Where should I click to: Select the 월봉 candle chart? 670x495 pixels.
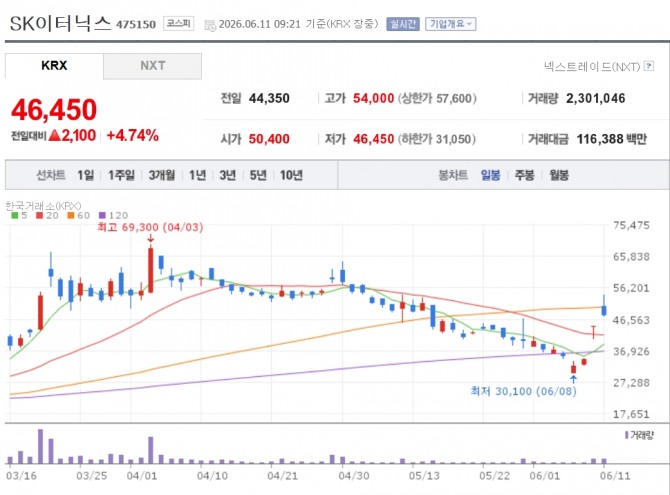(x=559, y=175)
